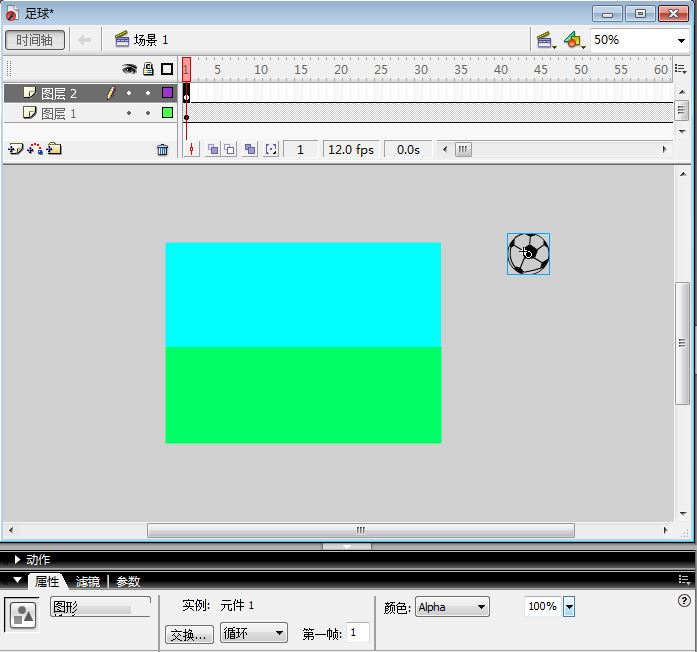Collapse the properties panel triangle
The height and width of the screenshot is (652, 697).
tap(17, 580)
